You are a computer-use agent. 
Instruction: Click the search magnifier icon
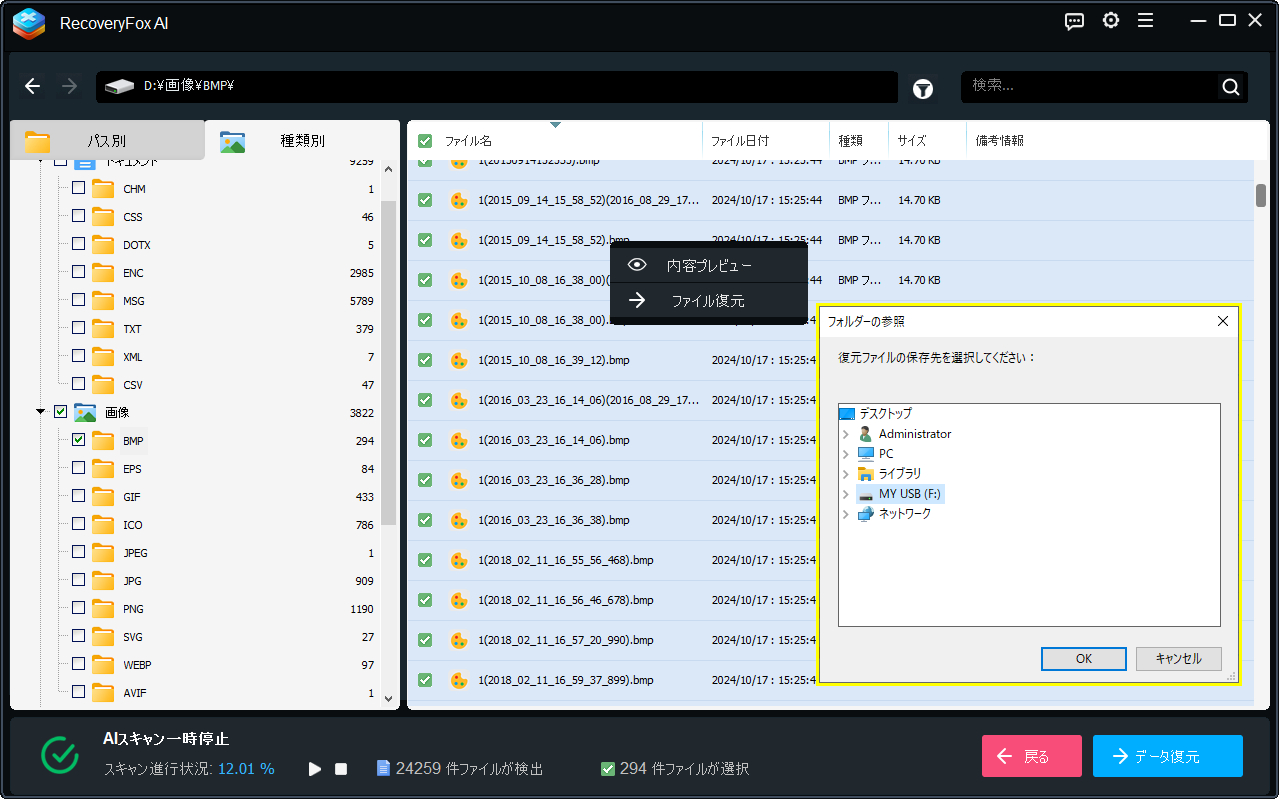[1230, 86]
